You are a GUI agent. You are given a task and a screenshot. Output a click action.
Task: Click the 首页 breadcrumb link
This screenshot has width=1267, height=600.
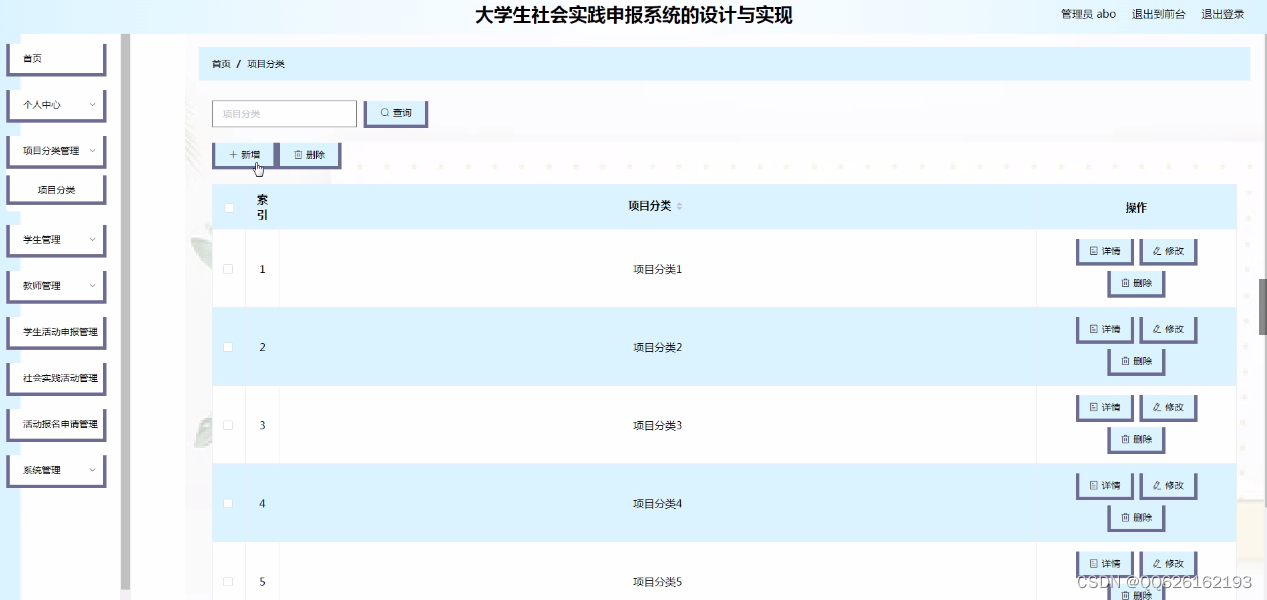pos(221,64)
